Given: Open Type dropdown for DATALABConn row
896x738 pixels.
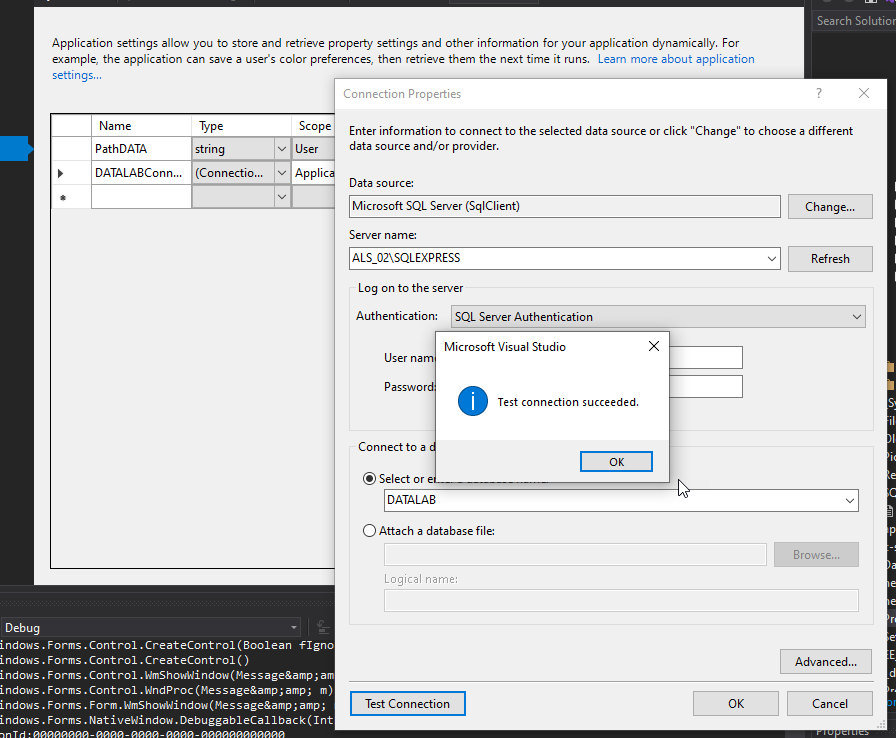Looking at the screenshot, I should click(282, 173).
